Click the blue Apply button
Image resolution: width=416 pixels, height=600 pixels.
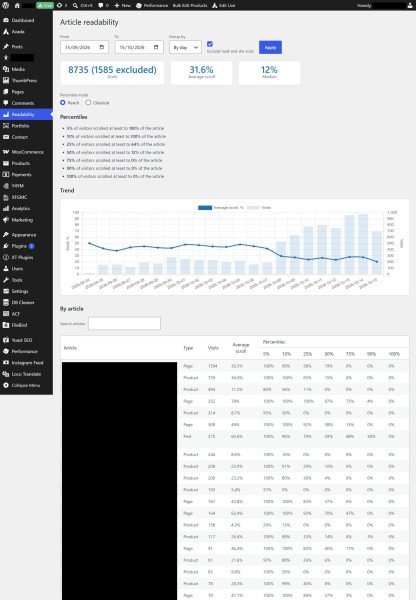coord(270,47)
